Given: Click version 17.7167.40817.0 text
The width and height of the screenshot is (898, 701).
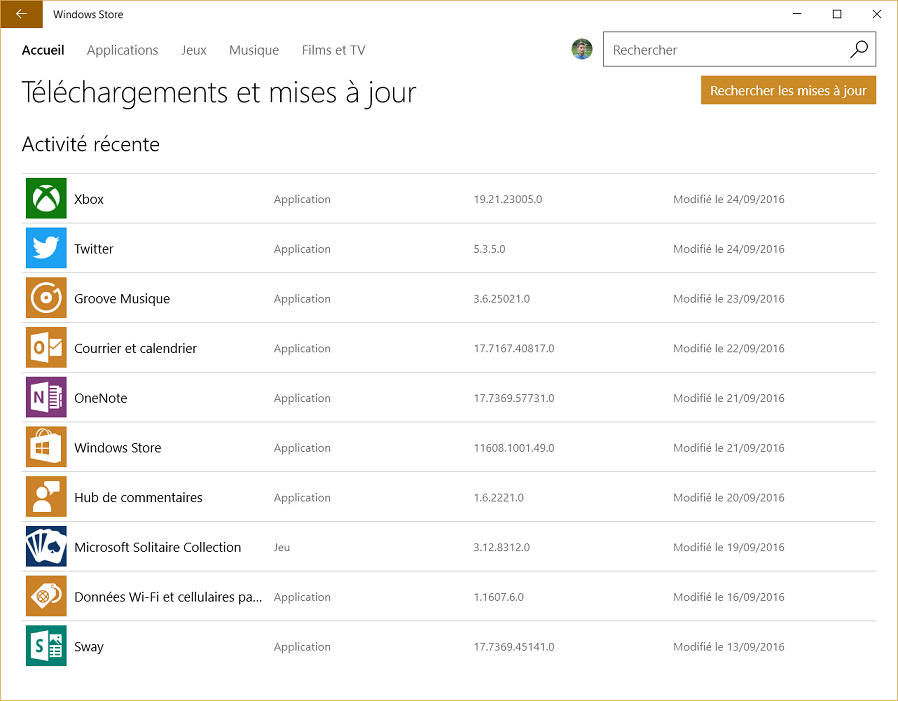Looking at the screenshot, I should coord(514,348).
